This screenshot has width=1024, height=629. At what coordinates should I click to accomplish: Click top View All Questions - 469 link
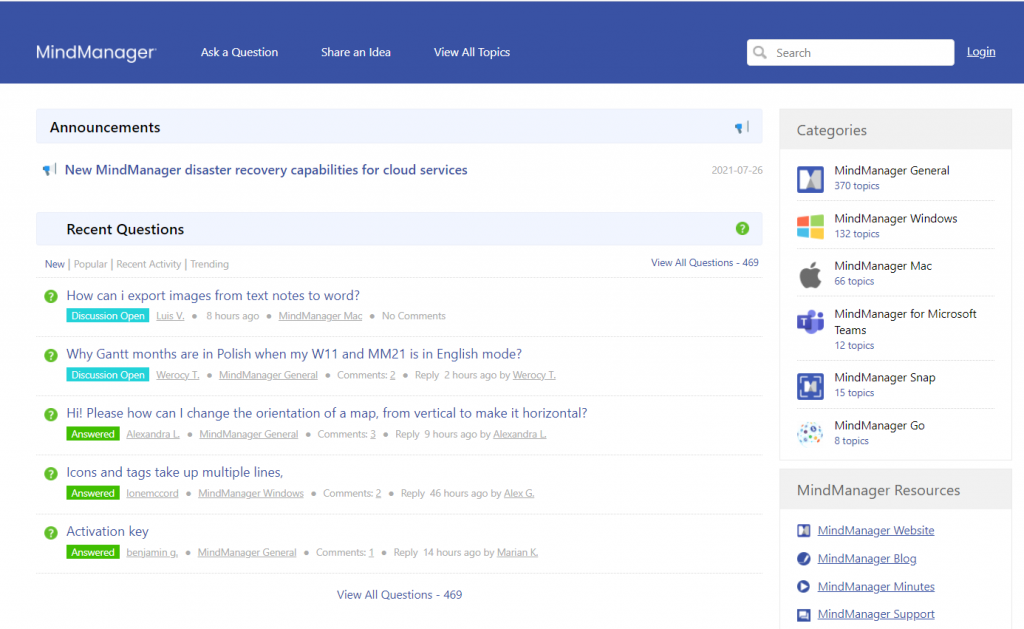(705, 263)
